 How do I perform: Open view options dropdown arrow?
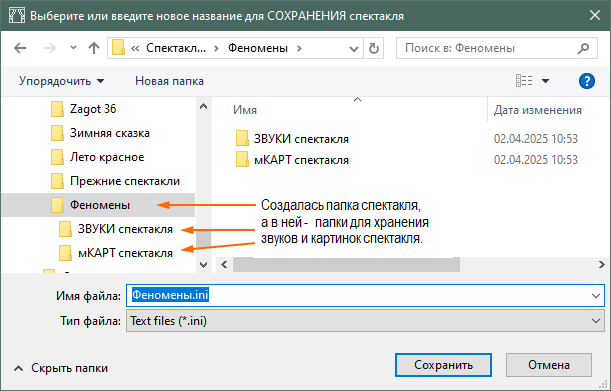[545, 81]
